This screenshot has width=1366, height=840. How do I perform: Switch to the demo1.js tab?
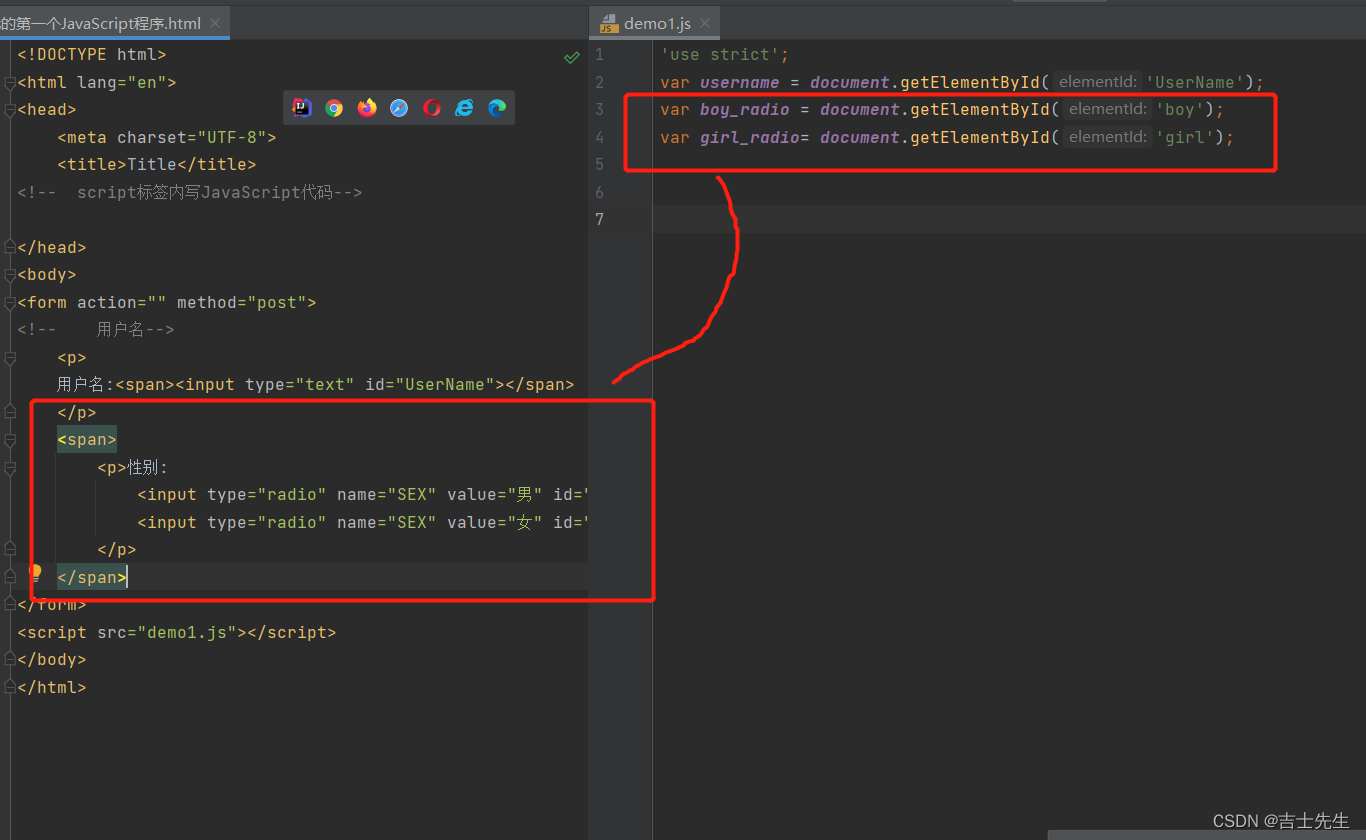[657, 23]
